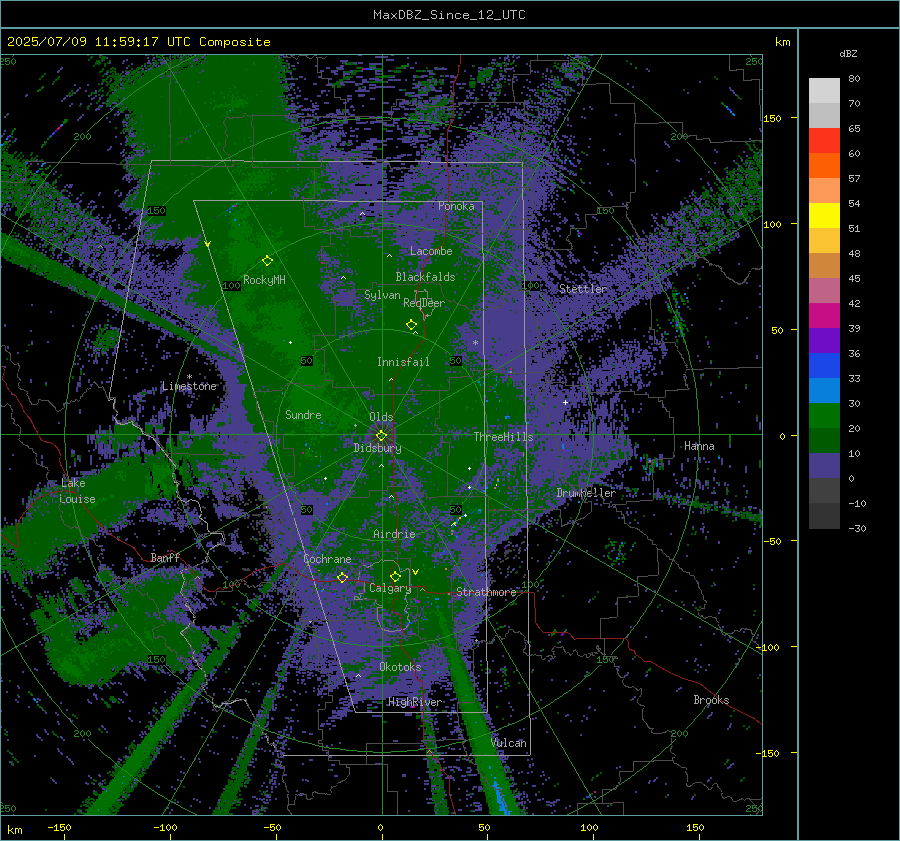Click the MaxDBZ_Since_12_UTC title text
Screen dimensions: 900x841
[x=449, y=15]
